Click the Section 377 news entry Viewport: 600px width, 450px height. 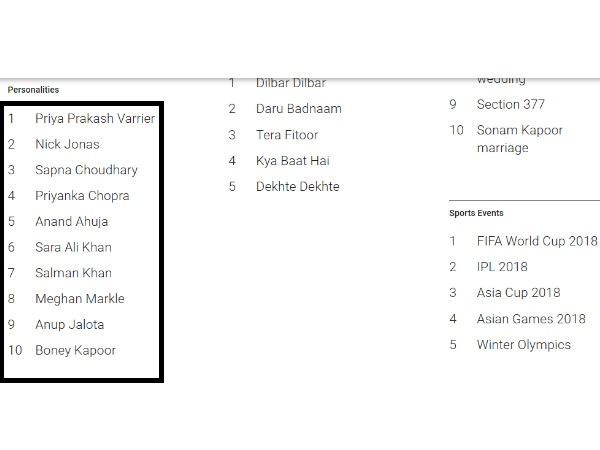510,104
